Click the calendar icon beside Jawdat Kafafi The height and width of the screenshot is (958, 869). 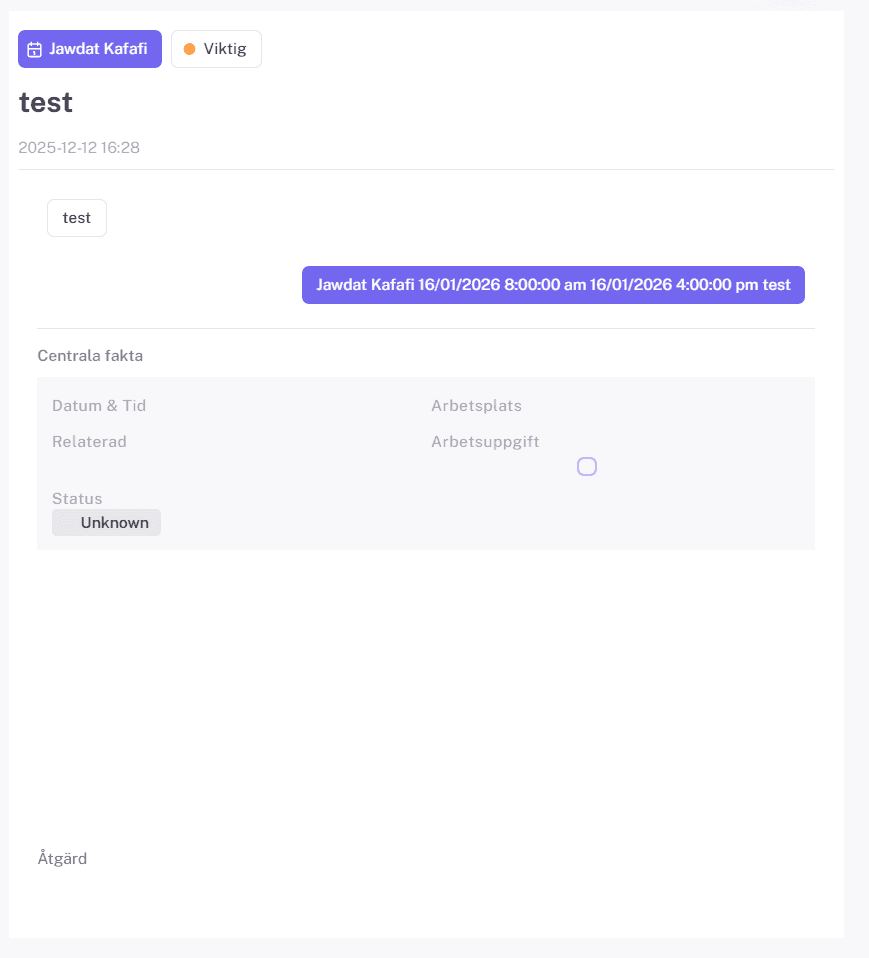point(34,49)
